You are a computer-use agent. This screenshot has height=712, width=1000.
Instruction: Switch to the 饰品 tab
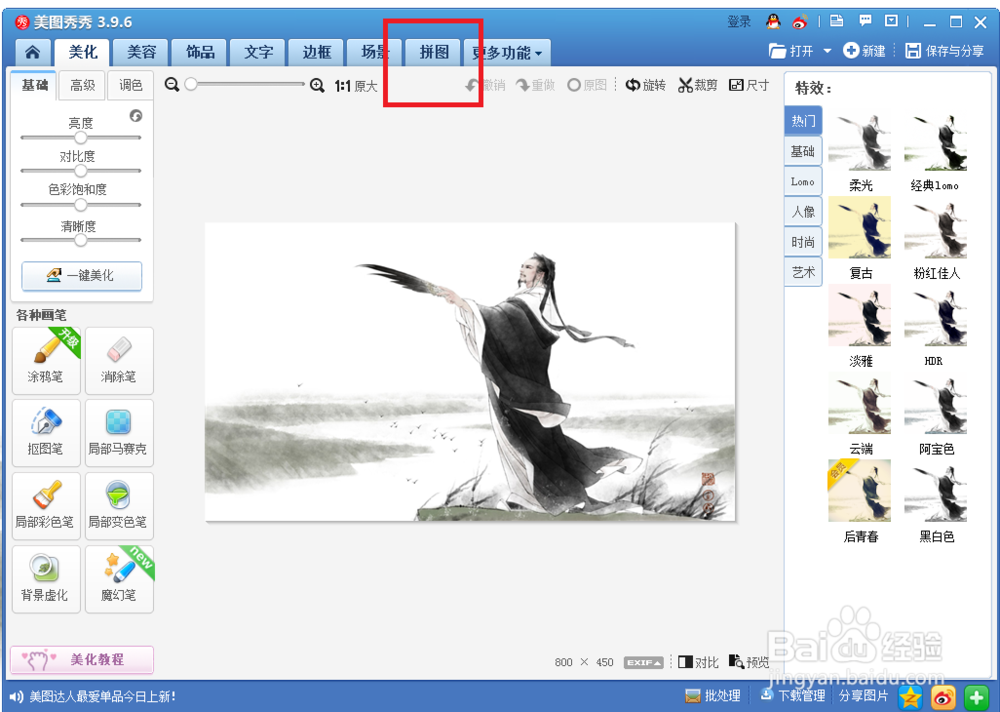(200, 52)
